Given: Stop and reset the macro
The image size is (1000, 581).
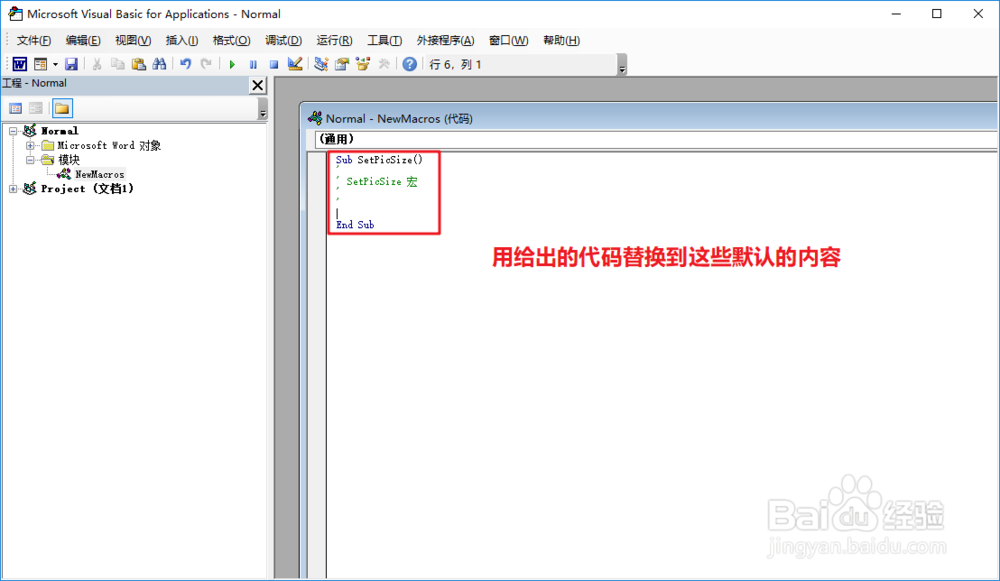Looking at the screenshot, I should tap(274, 64).
